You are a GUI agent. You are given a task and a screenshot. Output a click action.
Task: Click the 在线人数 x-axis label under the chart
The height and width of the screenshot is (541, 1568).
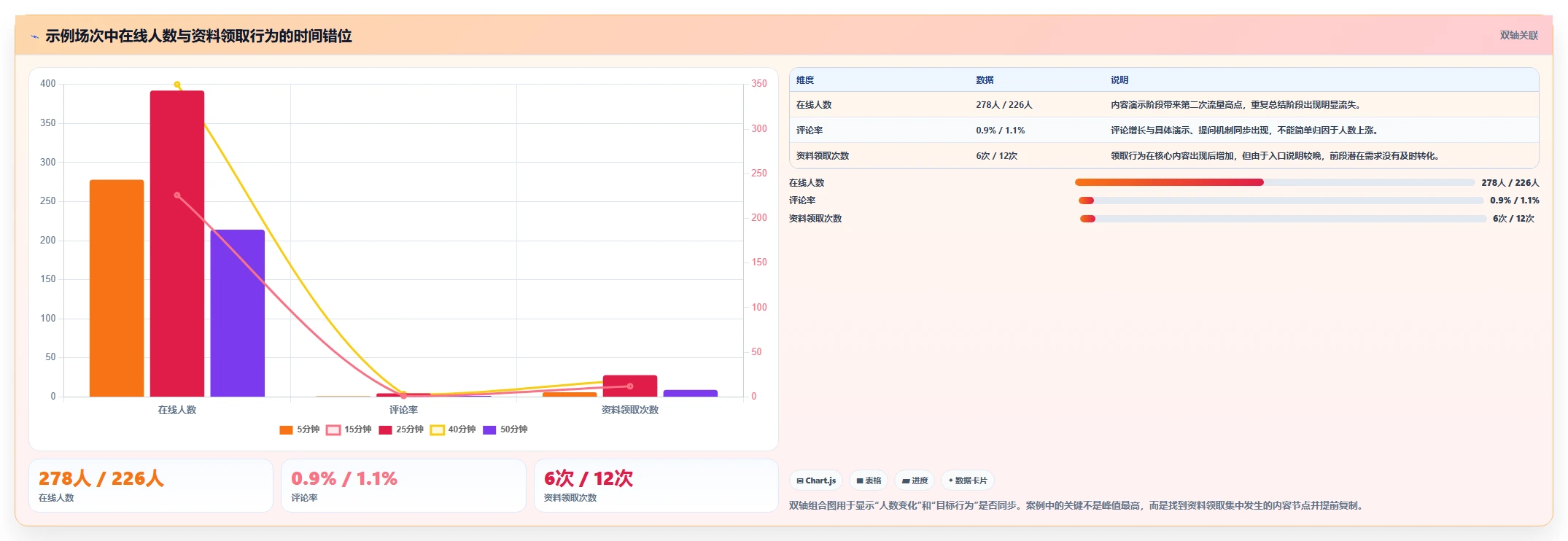click(x=177, y=410)
